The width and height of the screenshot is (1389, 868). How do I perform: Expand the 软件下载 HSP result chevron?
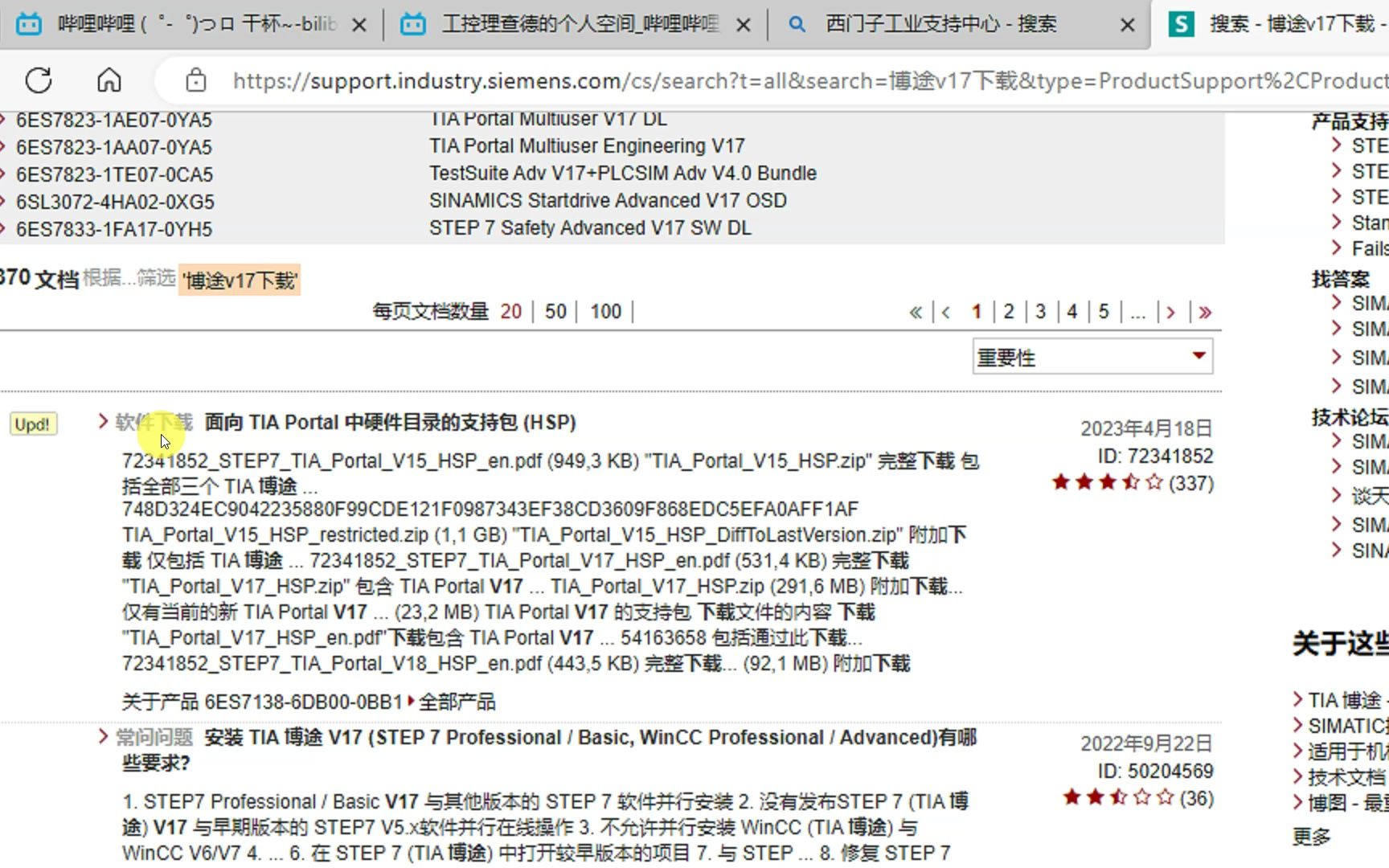[102, 421]
